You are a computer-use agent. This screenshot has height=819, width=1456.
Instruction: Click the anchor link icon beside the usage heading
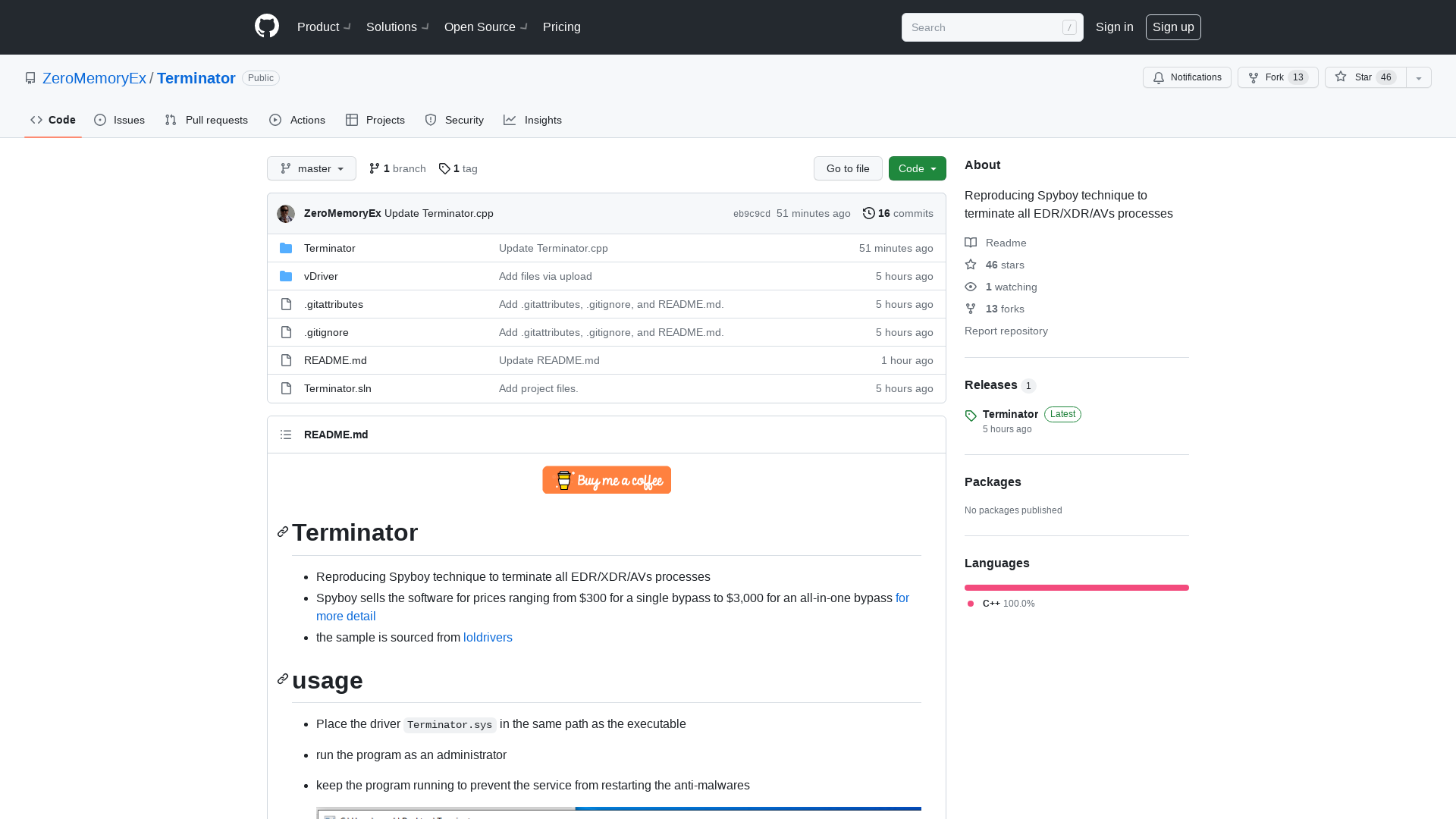(283, 679)
